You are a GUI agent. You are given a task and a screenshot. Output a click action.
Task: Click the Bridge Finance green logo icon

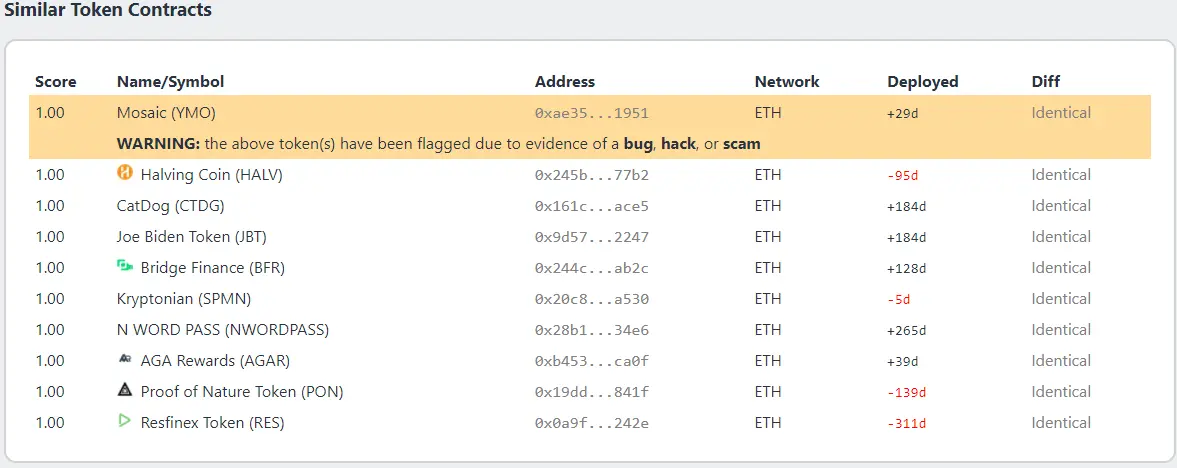125,266
